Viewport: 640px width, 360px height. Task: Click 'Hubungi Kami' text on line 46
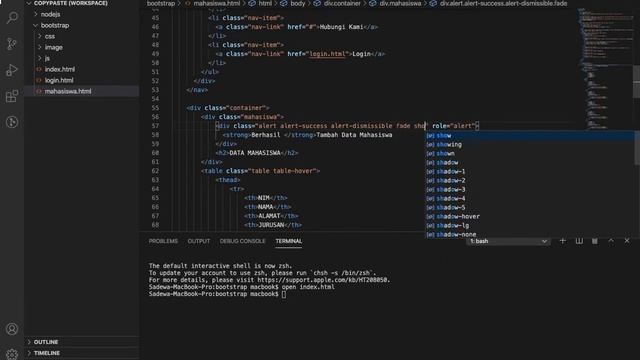point(341,27)
